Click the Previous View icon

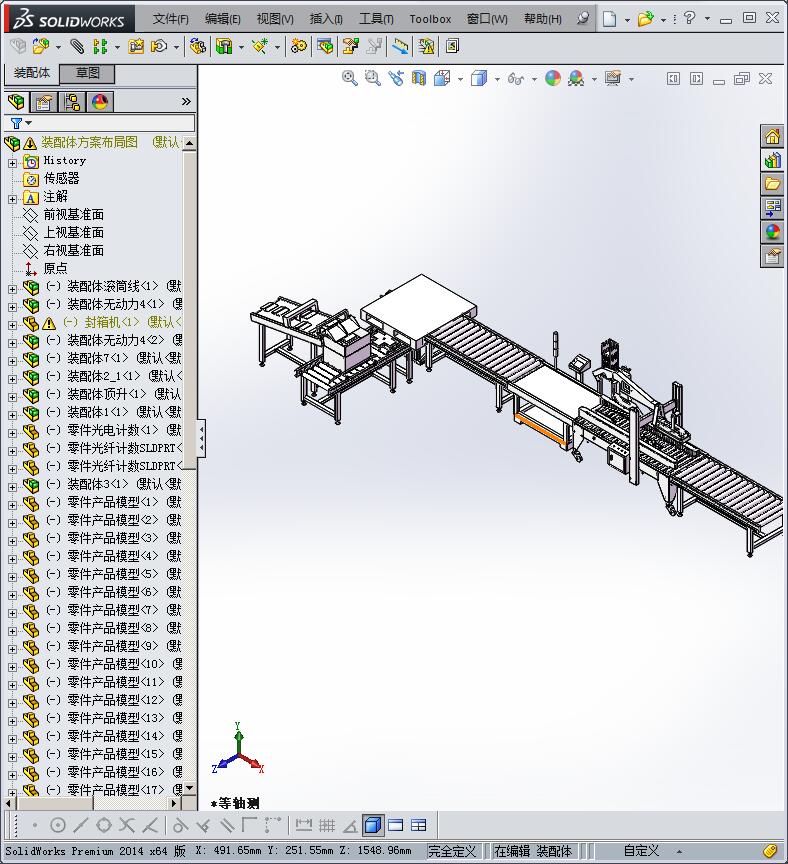(396, 78)
